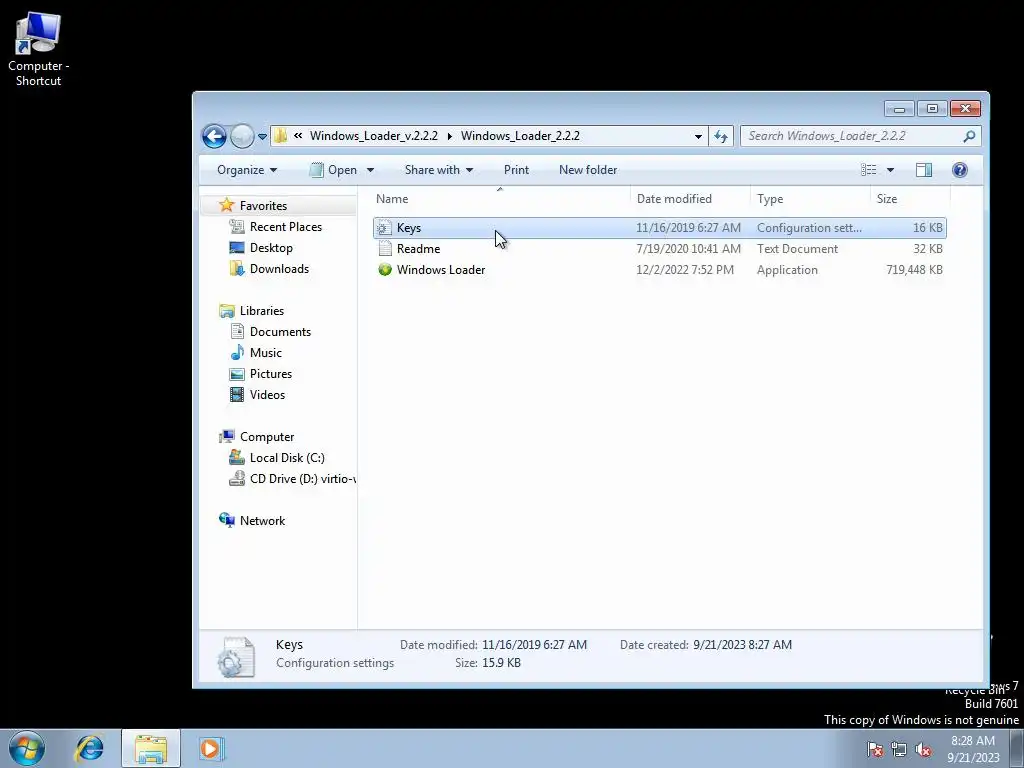This screenshot has height=768, width=1024.
Task: Open the Windows Start menu orb
Action: tap(27, 748)
